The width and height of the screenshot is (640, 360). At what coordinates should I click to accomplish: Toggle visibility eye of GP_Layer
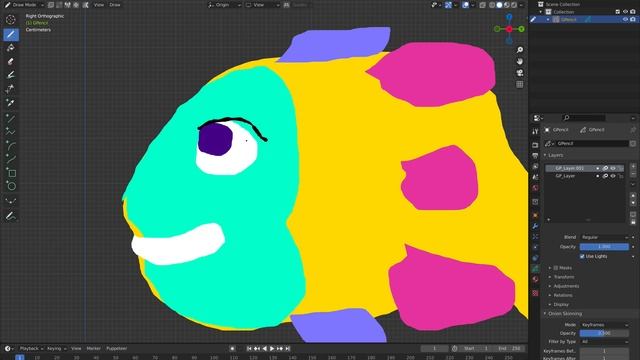click(x=613, y=176)
